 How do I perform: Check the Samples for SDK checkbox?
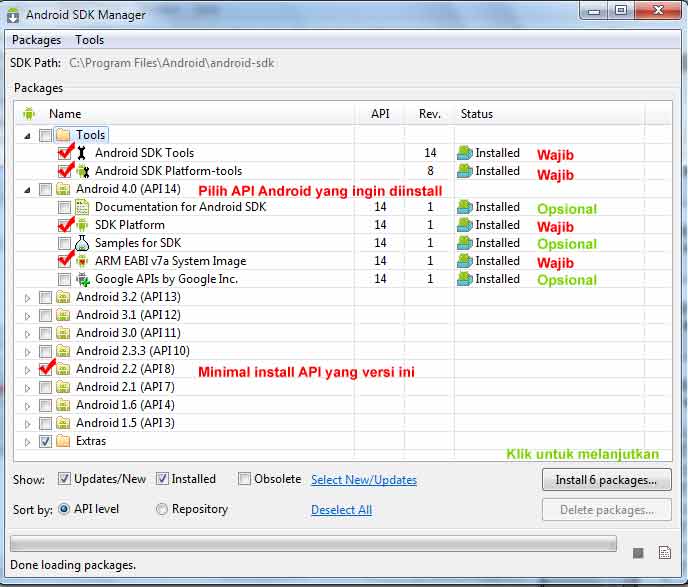tap(64, 243)
